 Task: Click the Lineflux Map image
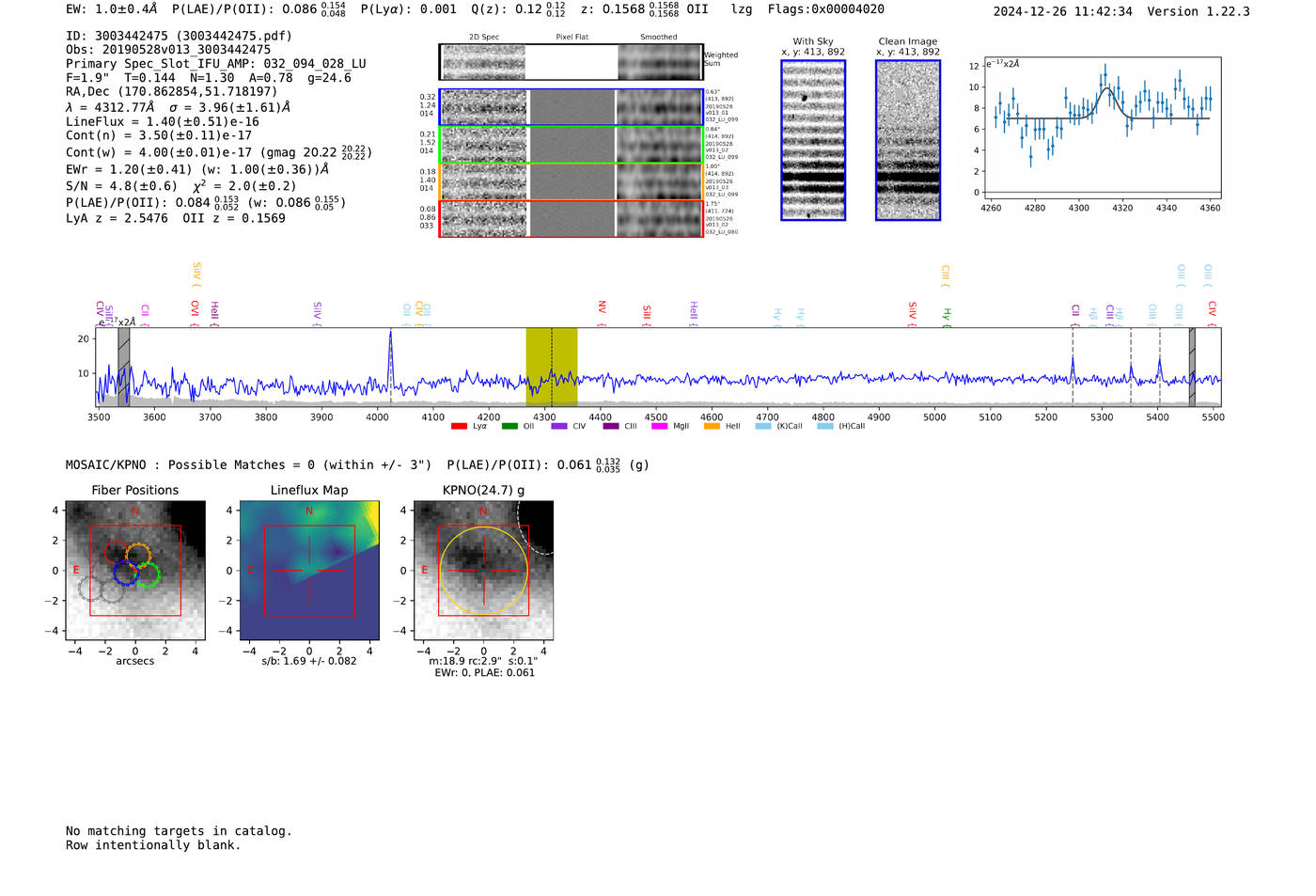point(309,570)
